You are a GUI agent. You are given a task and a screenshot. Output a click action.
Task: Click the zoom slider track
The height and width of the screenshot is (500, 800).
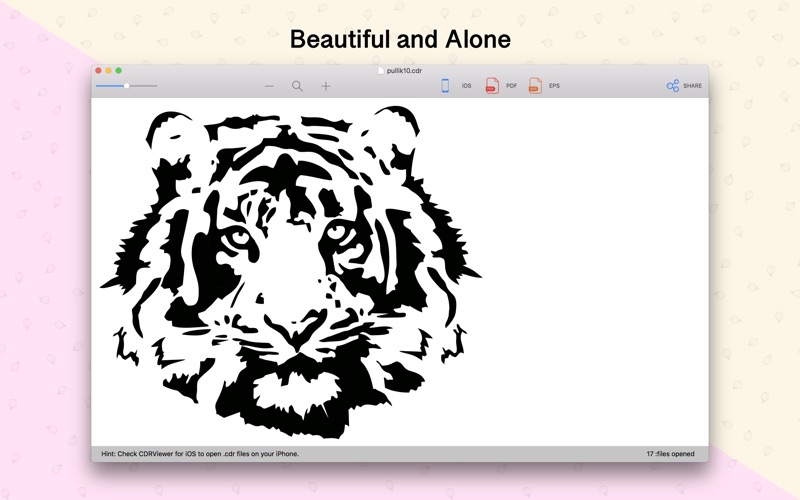tap(127, 86)
